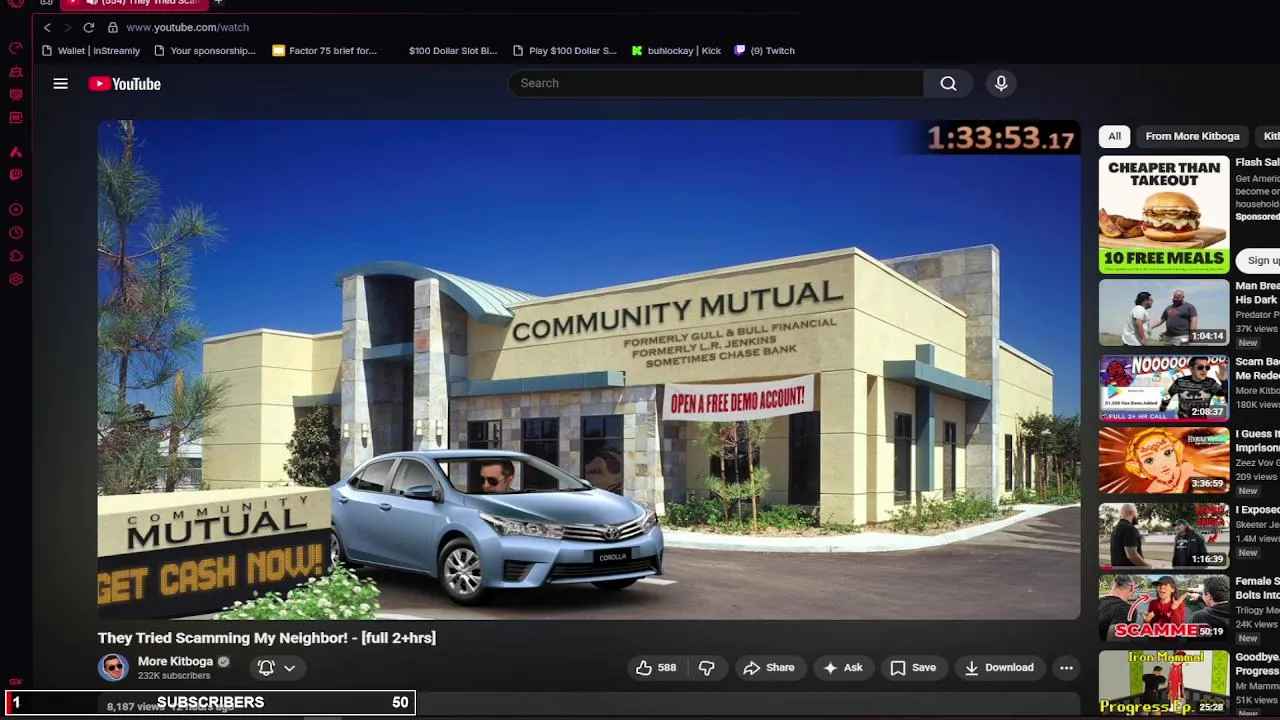This screenshot has height=720, width=1280.
Task: Click the www.youtube.com/watch address bar
Action: click(187, 27)
